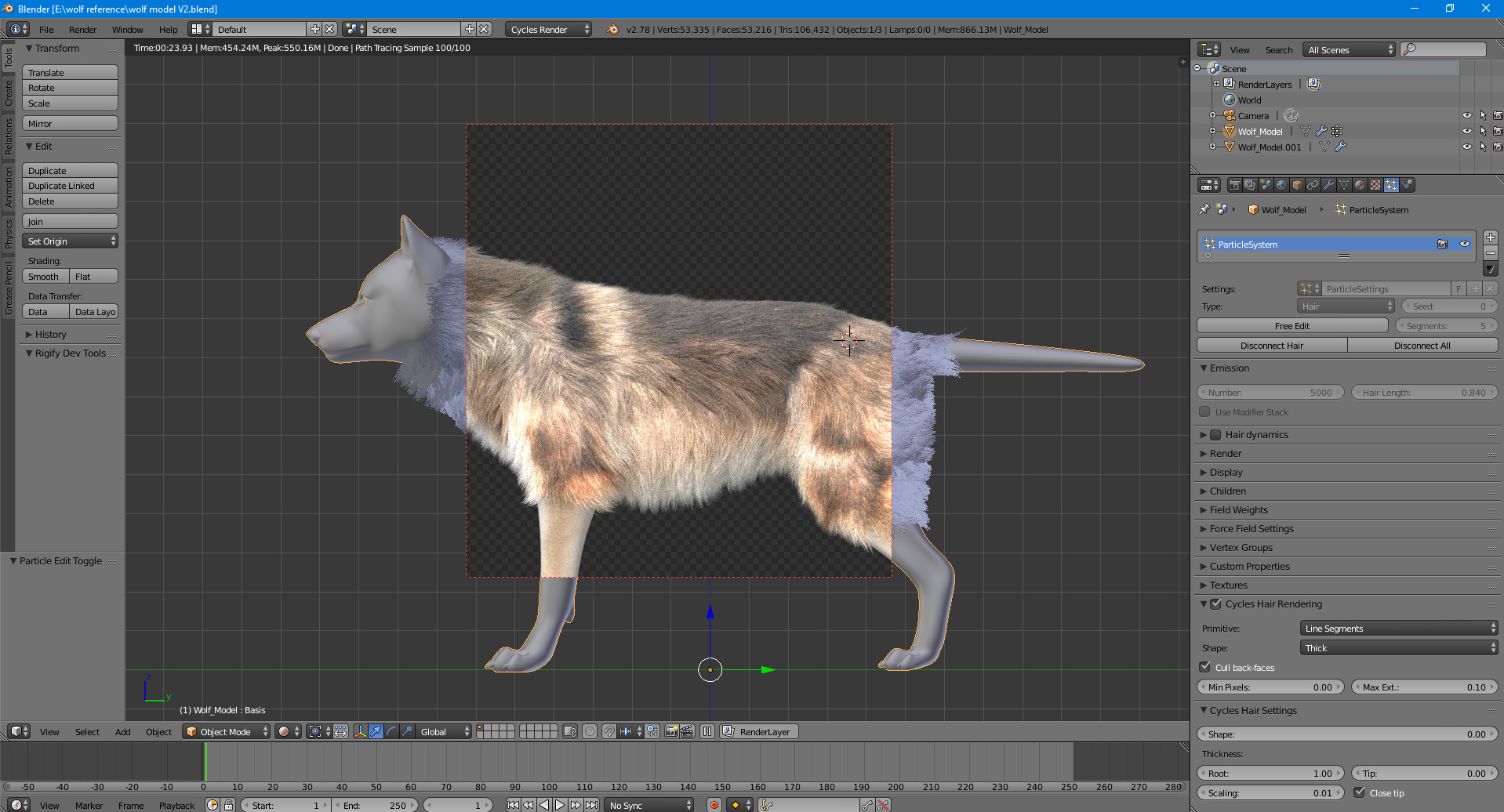Uncheck the Cull back-faces checkbox
Viewport: 1504px width, 812px height.
tap(1205, 667)
